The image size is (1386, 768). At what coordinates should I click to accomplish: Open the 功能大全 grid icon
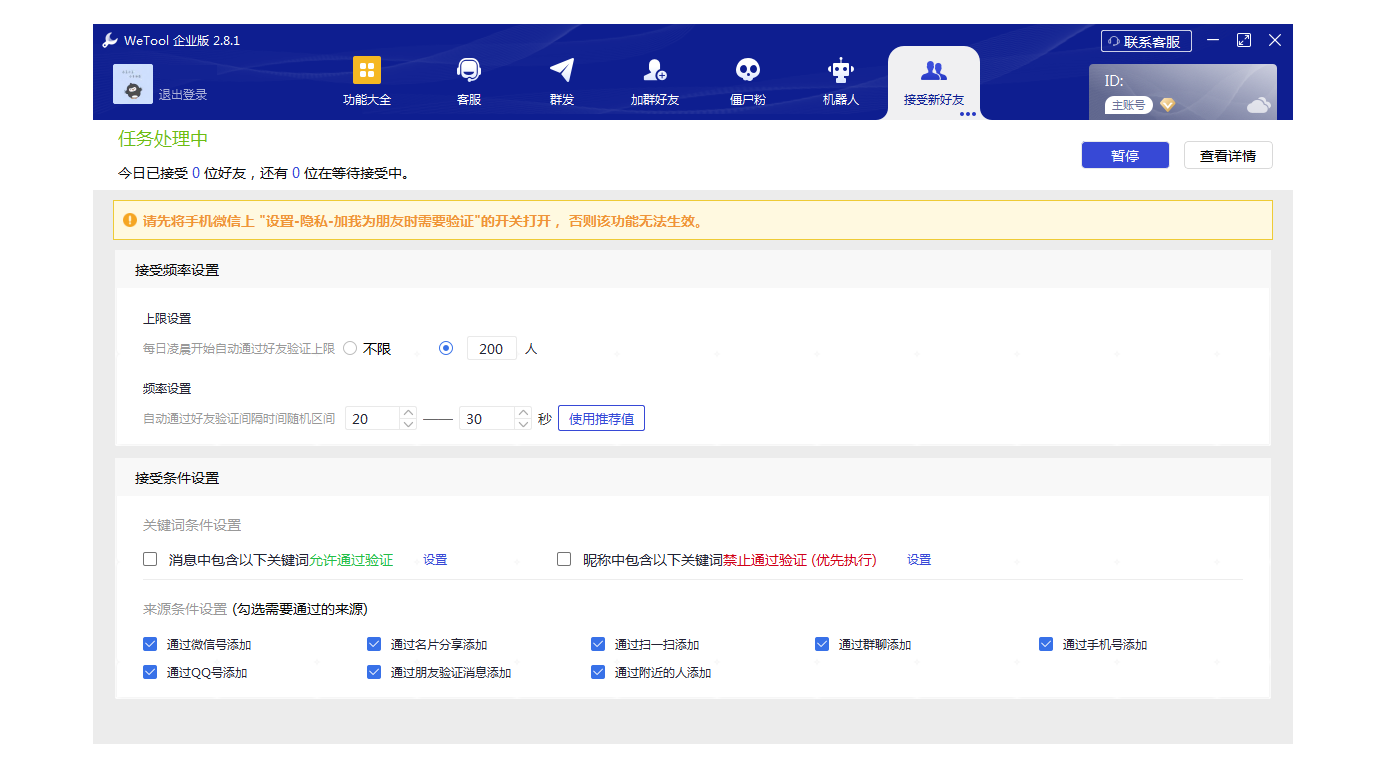click(367, 70)
